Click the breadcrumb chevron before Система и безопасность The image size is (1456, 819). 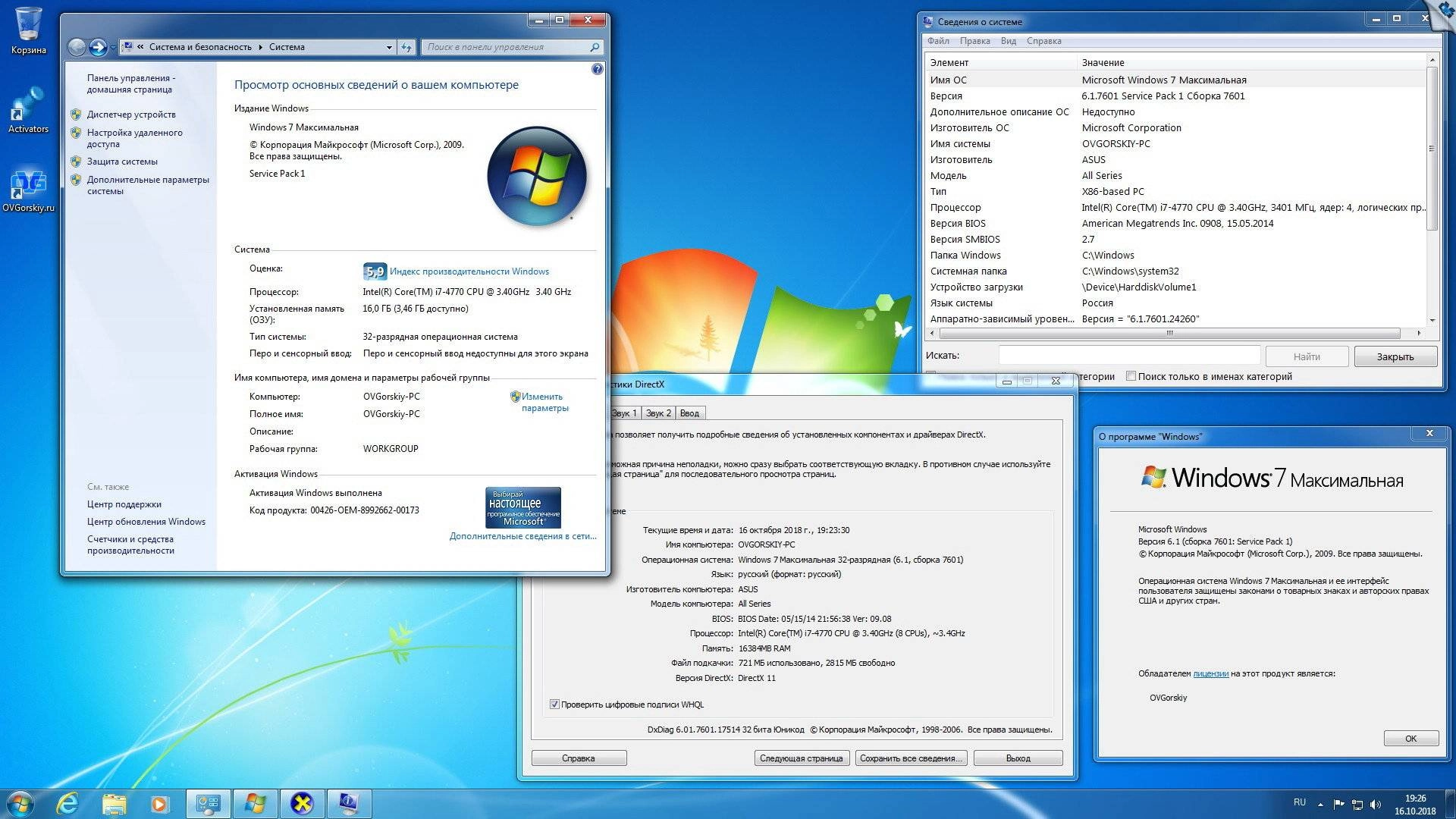[x=140, y=47]
